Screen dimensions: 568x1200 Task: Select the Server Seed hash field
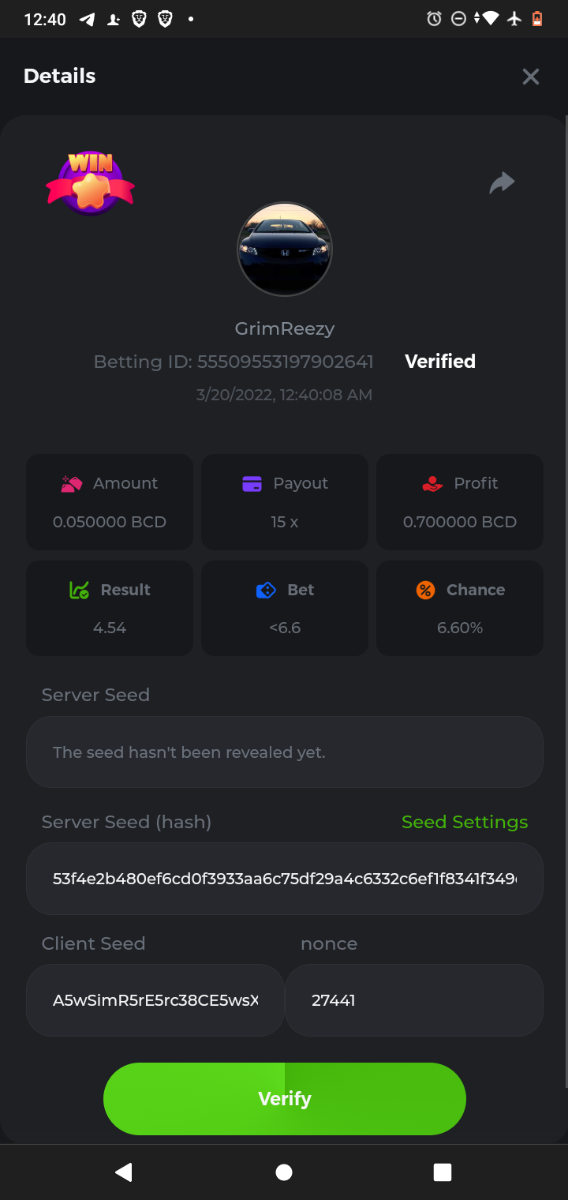pyautogui.click(x=284, y=878)
